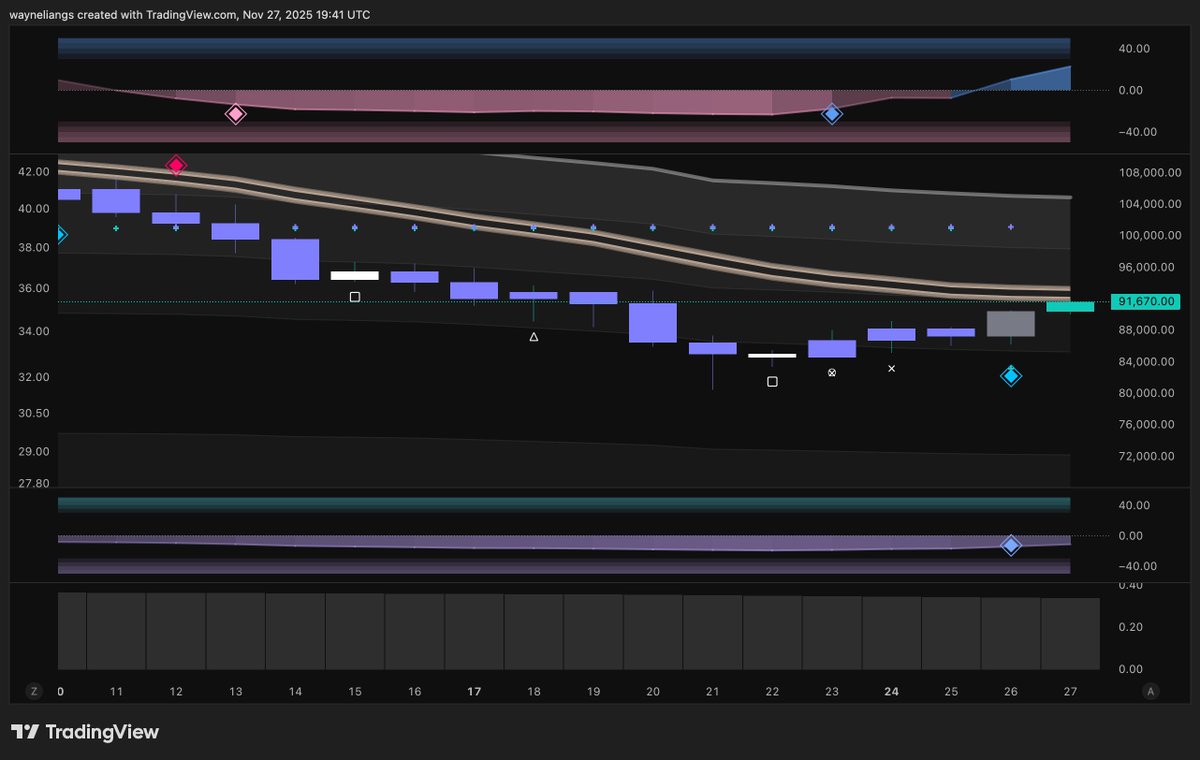Click the 13 date label on time axis
Screen dimensions: 1200x760
[235, 691]
